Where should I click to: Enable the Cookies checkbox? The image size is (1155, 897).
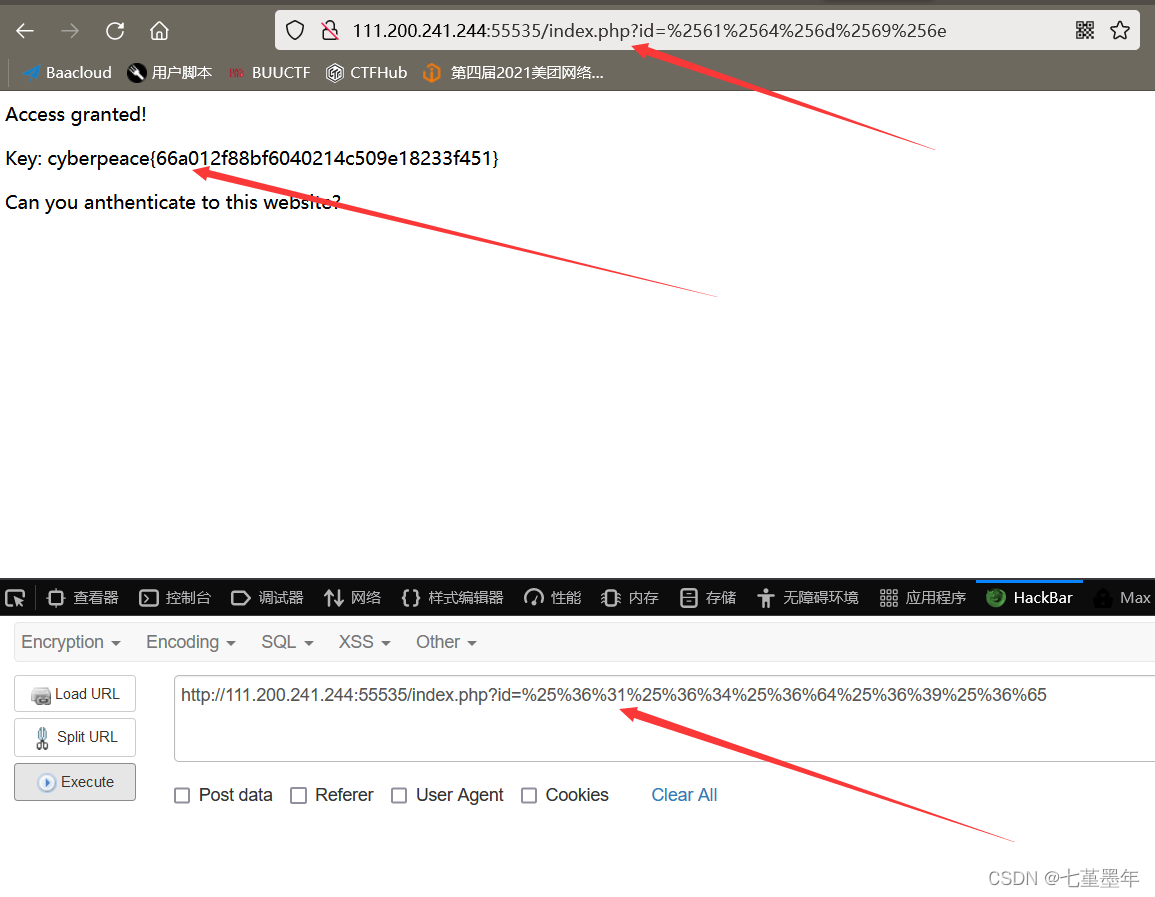(529, 795)
